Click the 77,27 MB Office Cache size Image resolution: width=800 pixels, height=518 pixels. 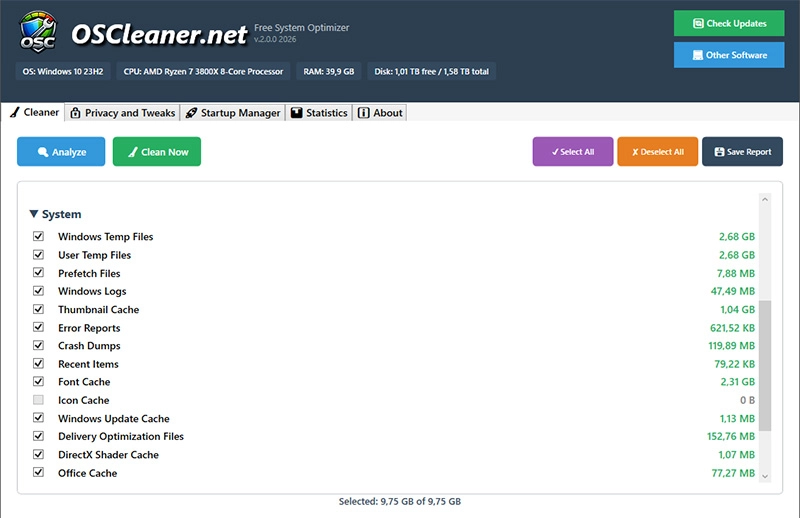coord(733,474)
